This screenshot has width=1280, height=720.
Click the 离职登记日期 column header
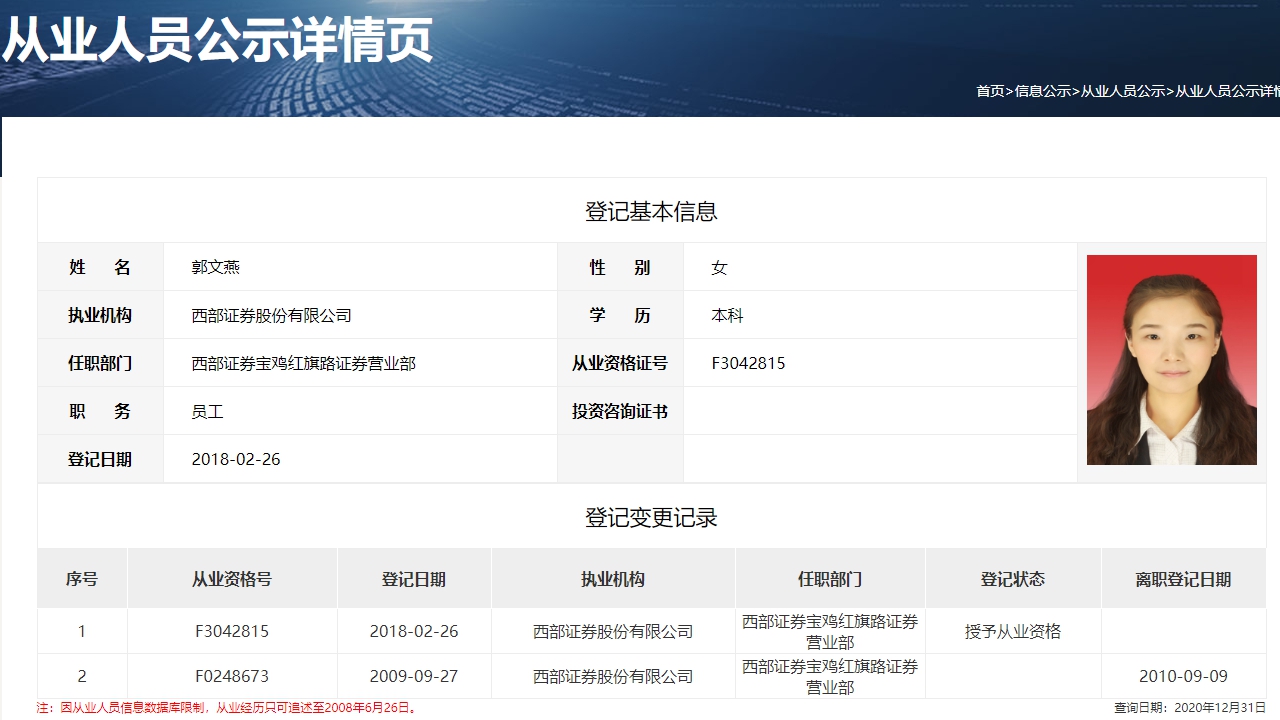[1183, 579]
